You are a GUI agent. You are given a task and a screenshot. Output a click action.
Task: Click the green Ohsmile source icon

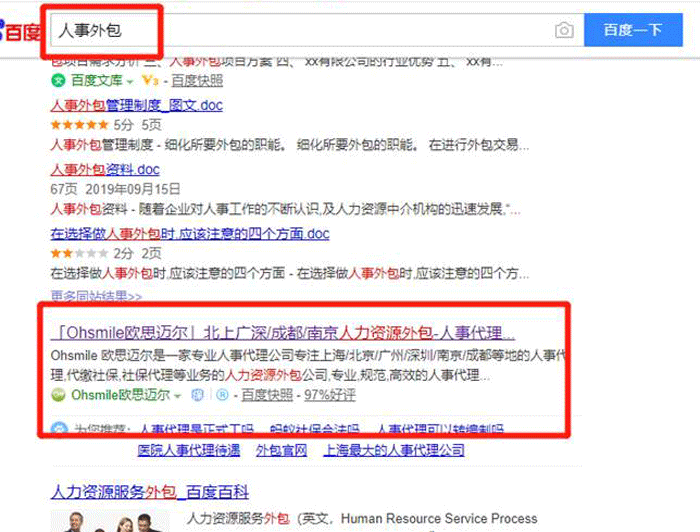coord(58,395)
